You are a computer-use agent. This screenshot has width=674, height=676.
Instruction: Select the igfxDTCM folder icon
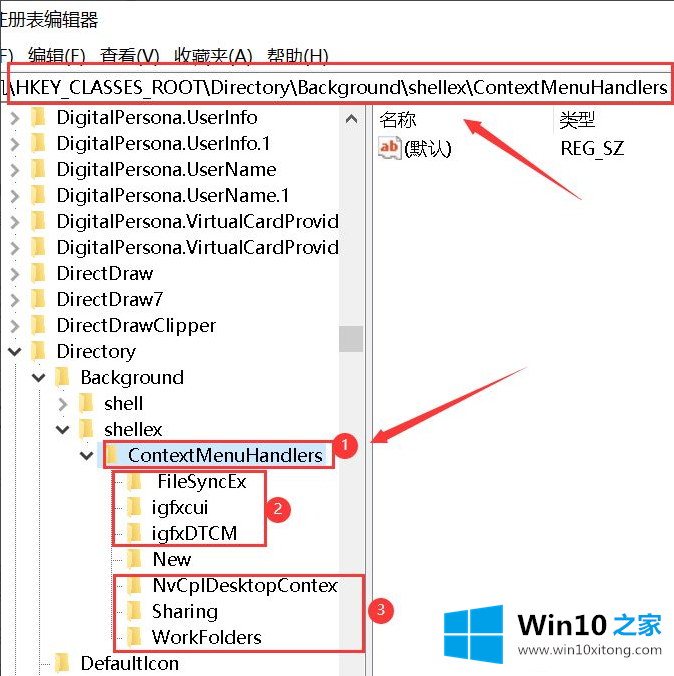pos(135,533)
